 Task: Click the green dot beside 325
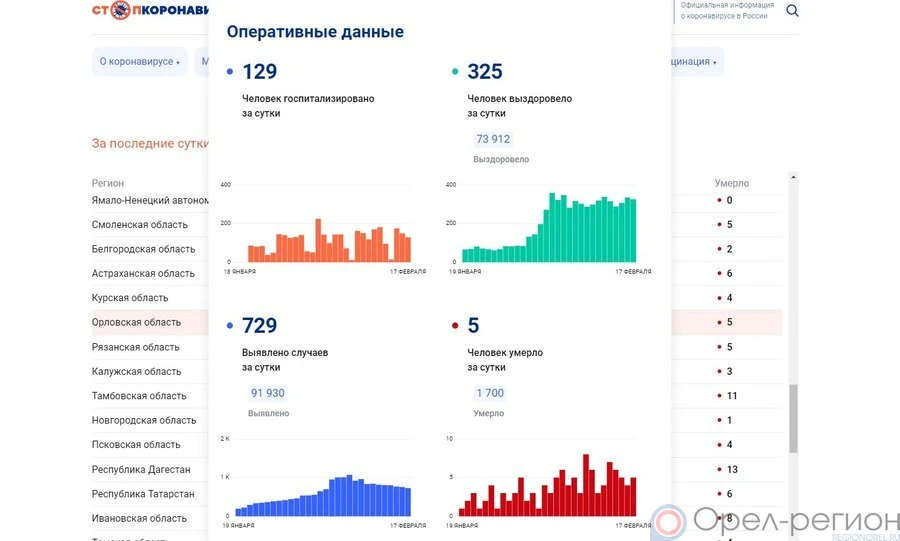click(x=455, y=72)
